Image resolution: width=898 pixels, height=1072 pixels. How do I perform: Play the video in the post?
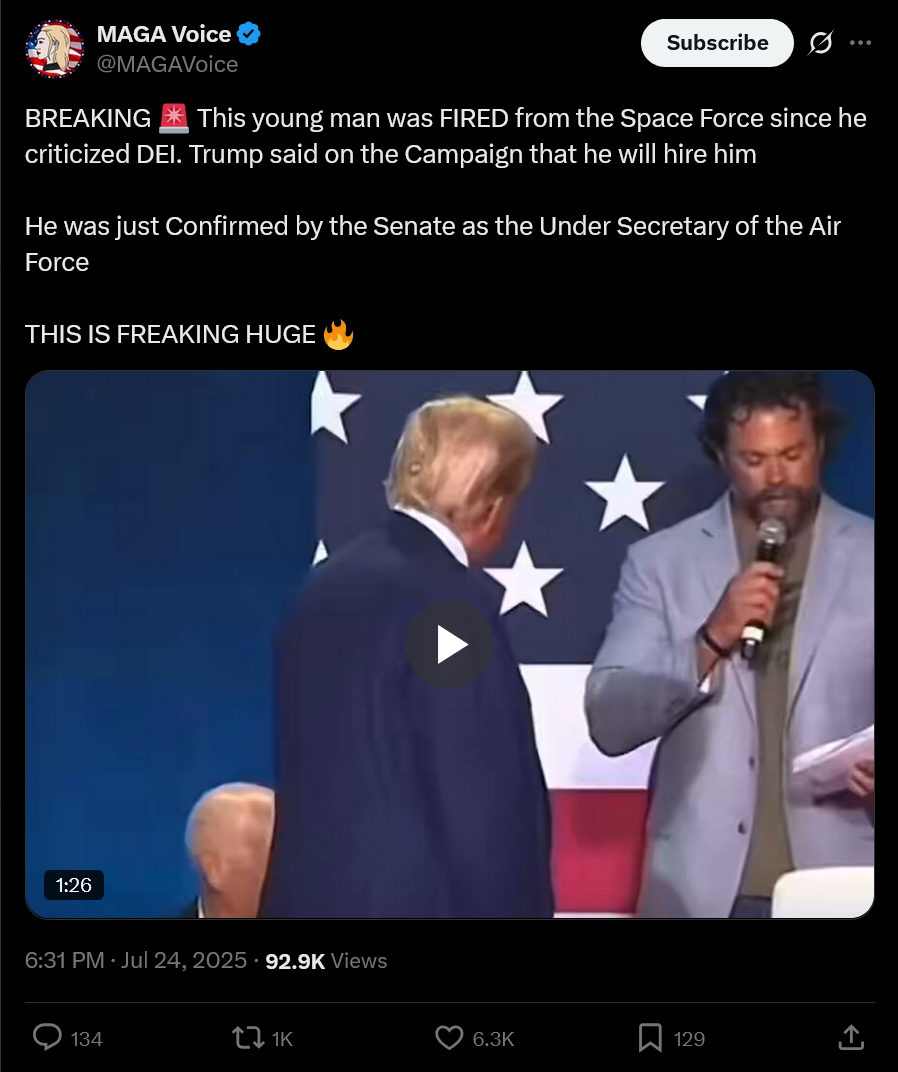[449, 645]
